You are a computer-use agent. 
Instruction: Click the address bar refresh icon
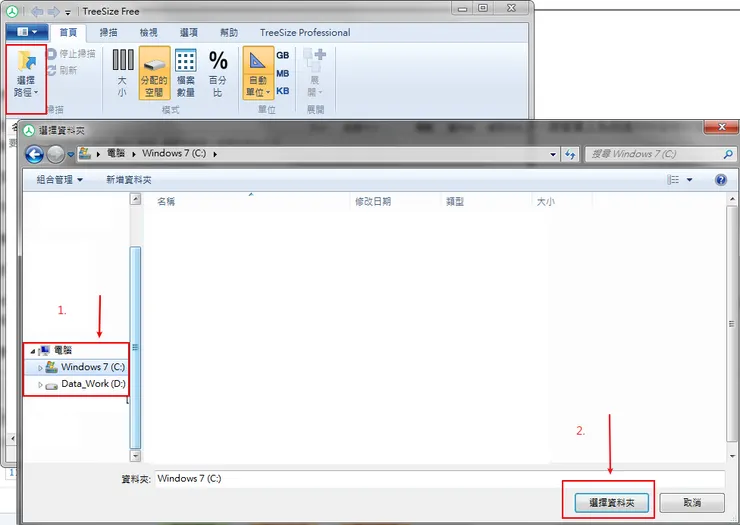(x=570, y=154)
